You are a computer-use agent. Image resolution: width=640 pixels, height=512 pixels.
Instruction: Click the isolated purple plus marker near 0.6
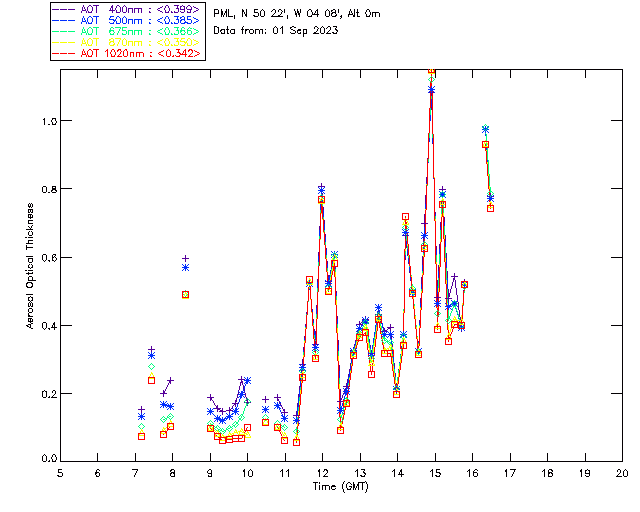(185, 258)
